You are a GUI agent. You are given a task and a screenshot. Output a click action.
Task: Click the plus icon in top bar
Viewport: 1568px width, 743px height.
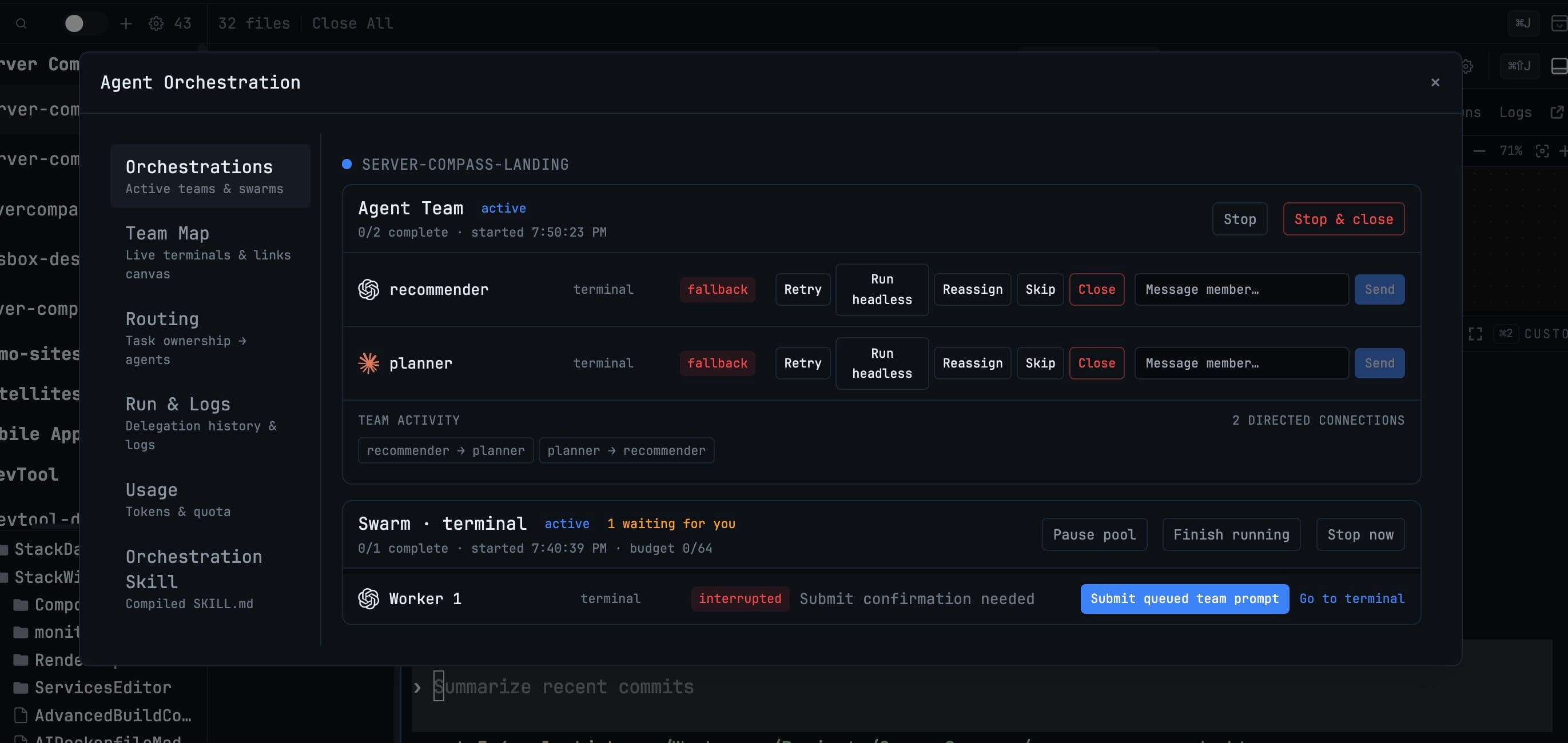click(x=125, y=24)
